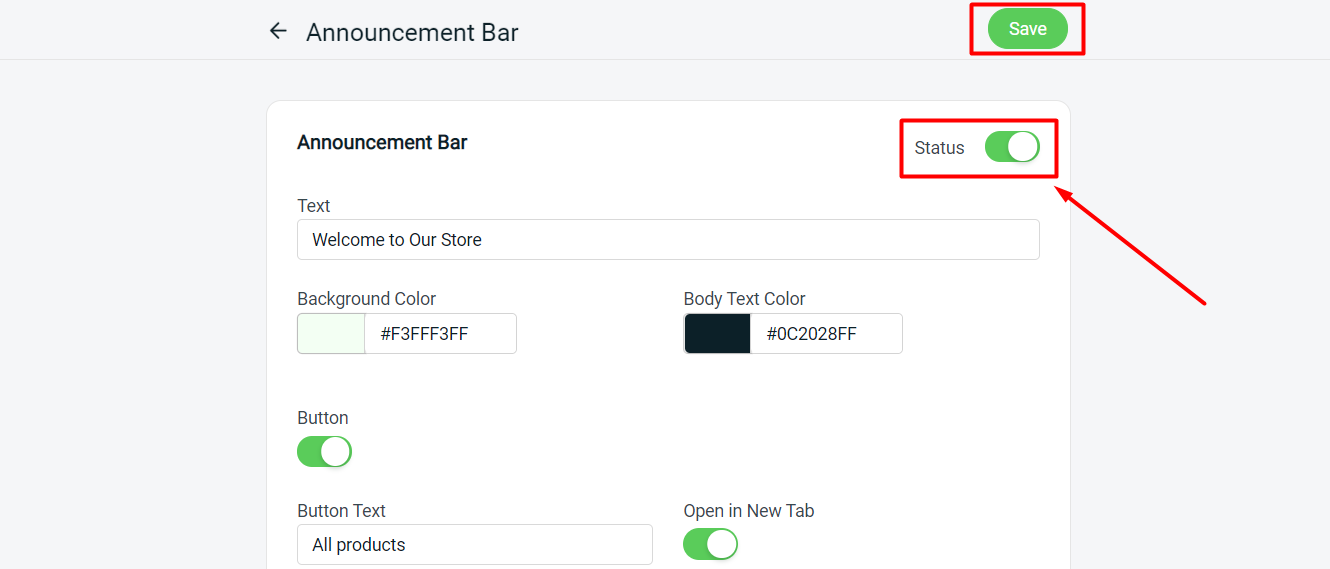The width and height of the screenshot is (1330, 569).
Task: Click the 'Text' field label
Action: pyautogui.click(x=313, y=206)
